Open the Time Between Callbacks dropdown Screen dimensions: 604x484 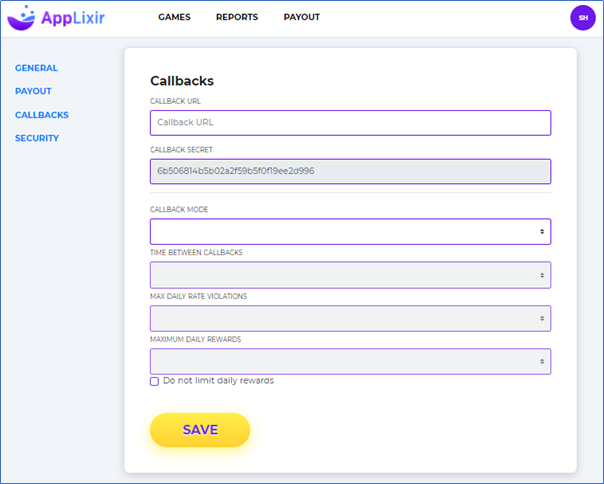(x=350, y=275)
